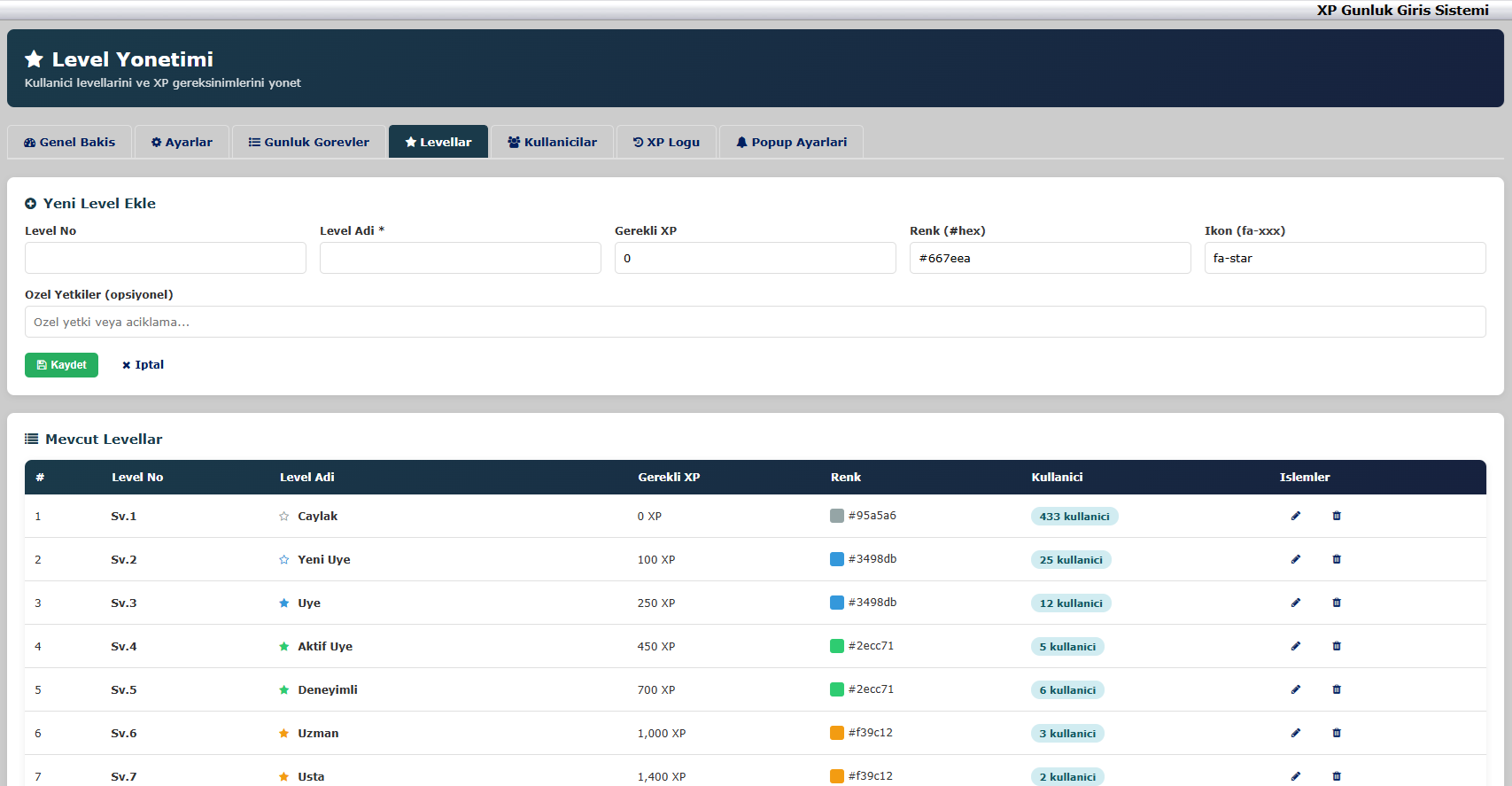The height and width of the screenshot is (786, 1512).
Task: Open the Gunluk Gorevler tab
Action: [308, 142]
